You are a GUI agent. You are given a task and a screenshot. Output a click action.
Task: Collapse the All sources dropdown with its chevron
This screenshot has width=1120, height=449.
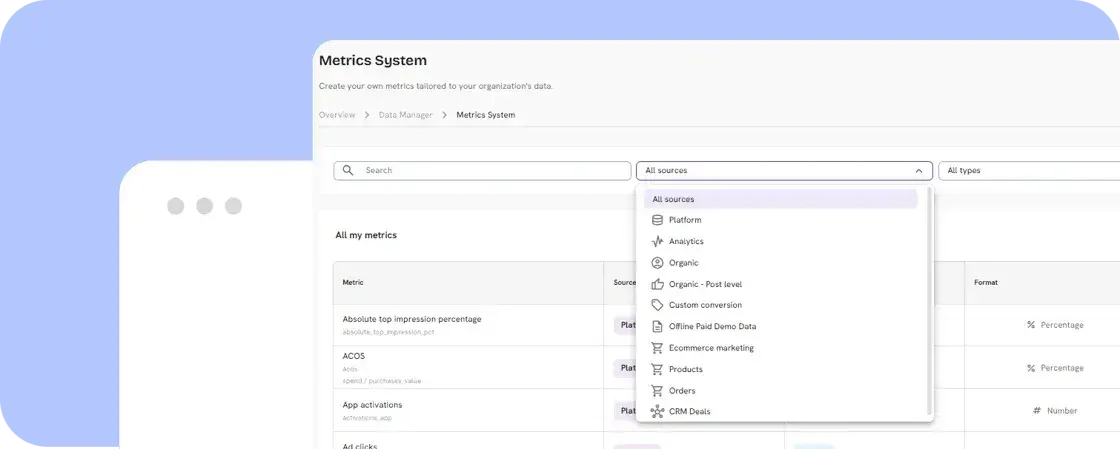point(919,171)
